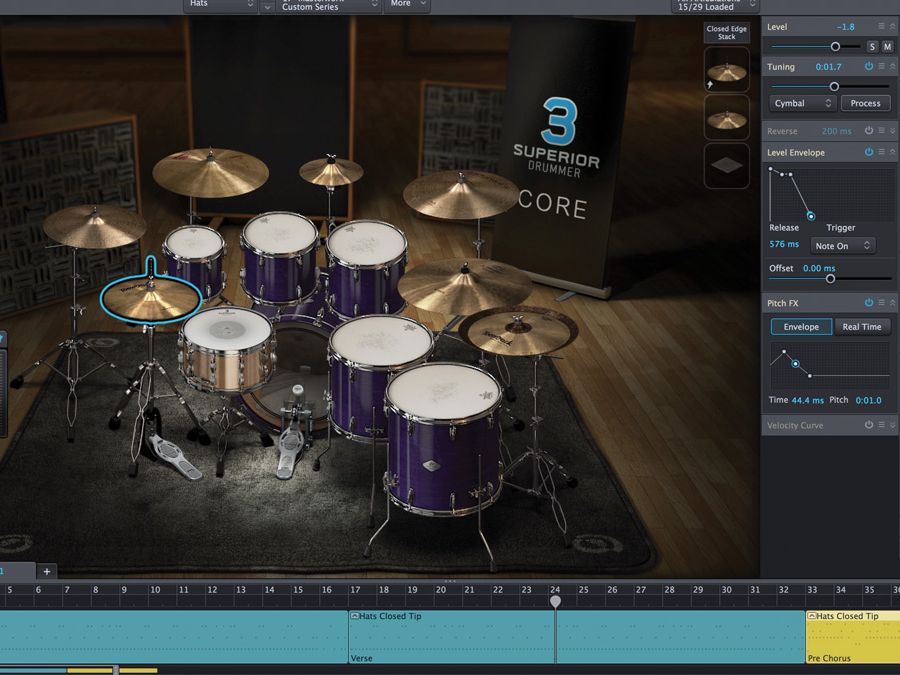Click the Closed Edge Stack label button
This screenshot has width=900, height=675.
(727, 33)
